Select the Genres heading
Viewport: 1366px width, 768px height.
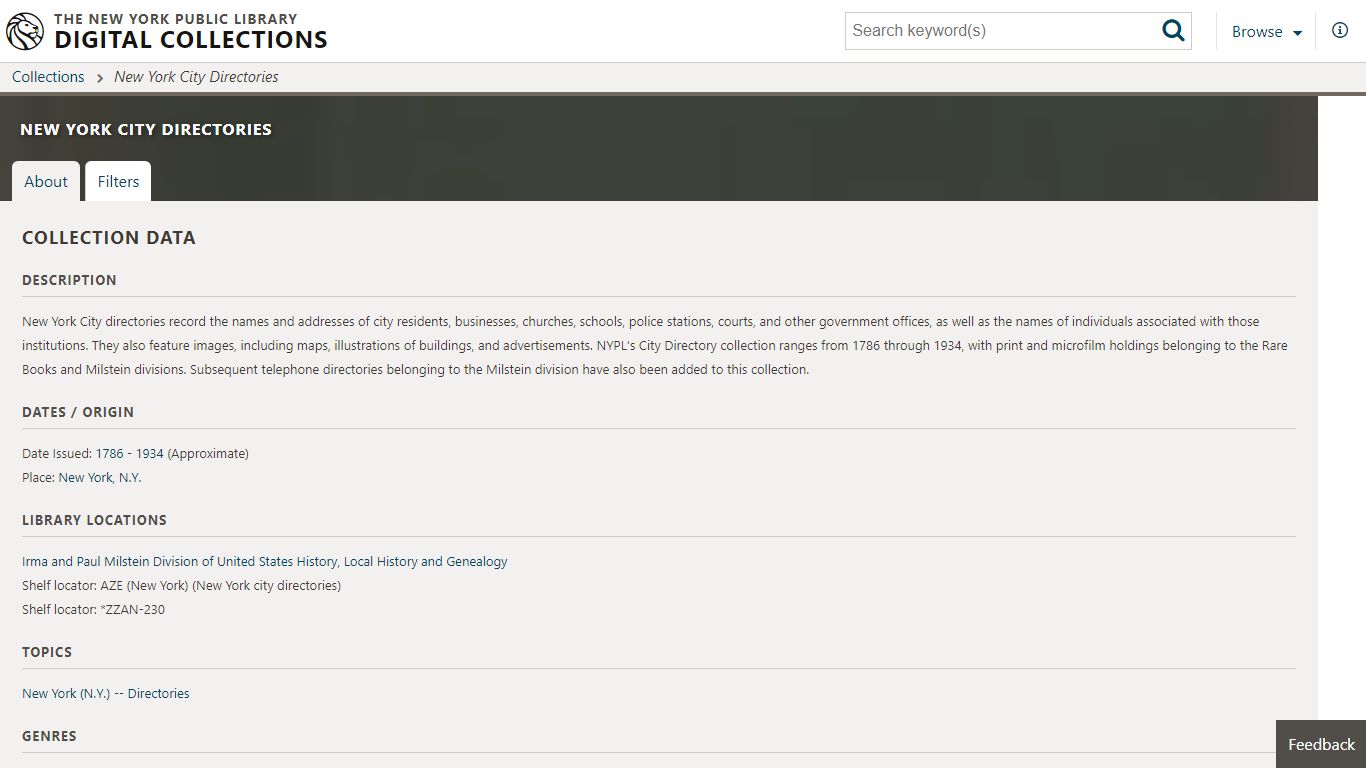tap(49, 736)
